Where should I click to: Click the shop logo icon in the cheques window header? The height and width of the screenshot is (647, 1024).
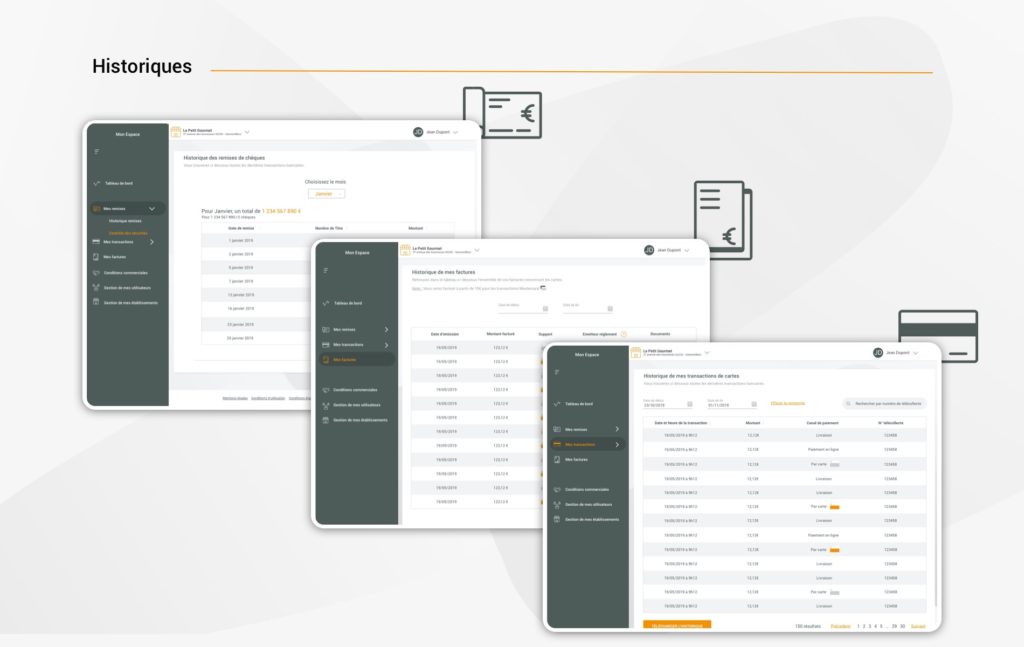point(176,132)
